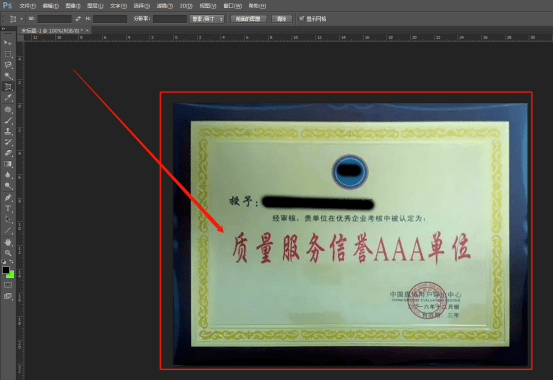
Task: Select the Hand tool
Action: click(8, 242)
